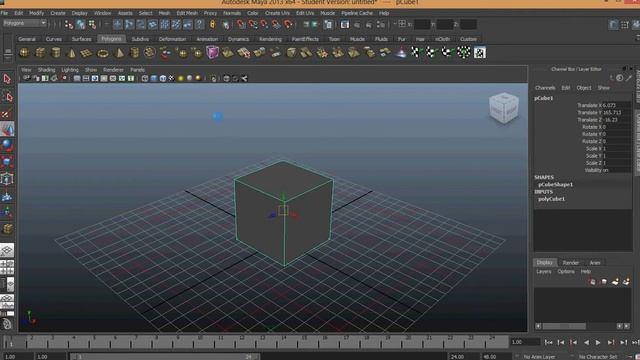The image size is (640, 360).
Task: Create a polygon cube from the shelf
Action: click(x=40, y=53)
